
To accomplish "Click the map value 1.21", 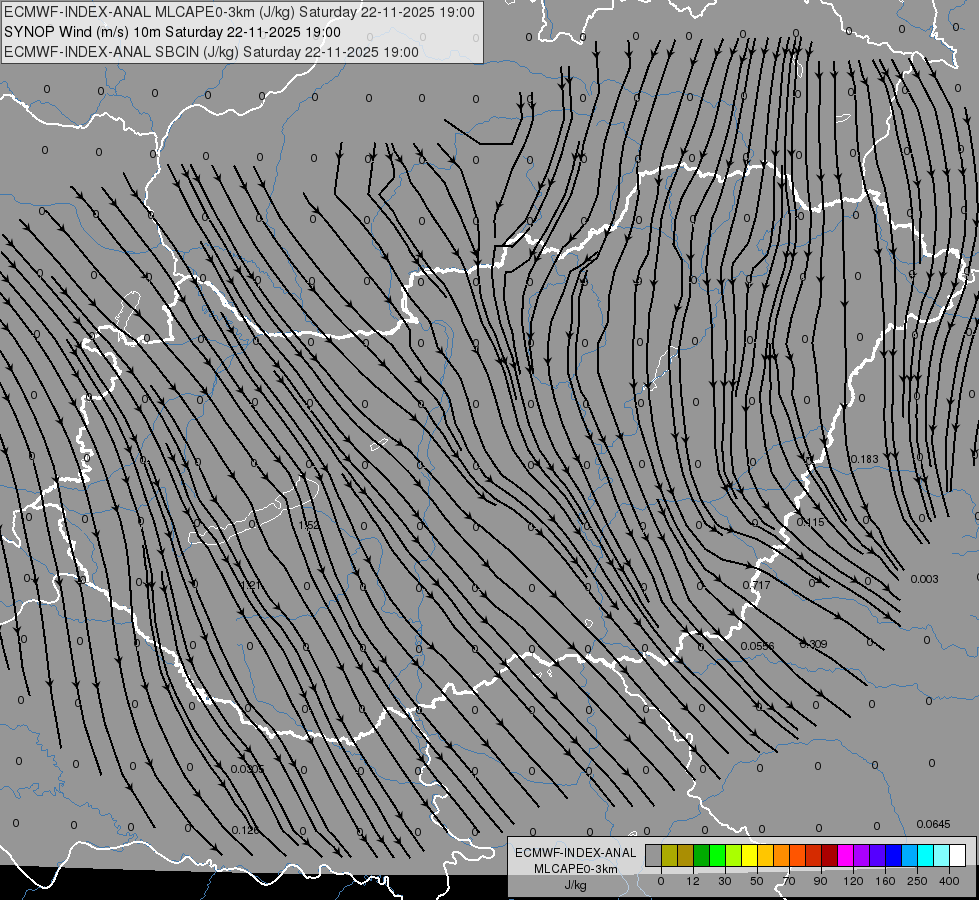I will tap(250, 585).
